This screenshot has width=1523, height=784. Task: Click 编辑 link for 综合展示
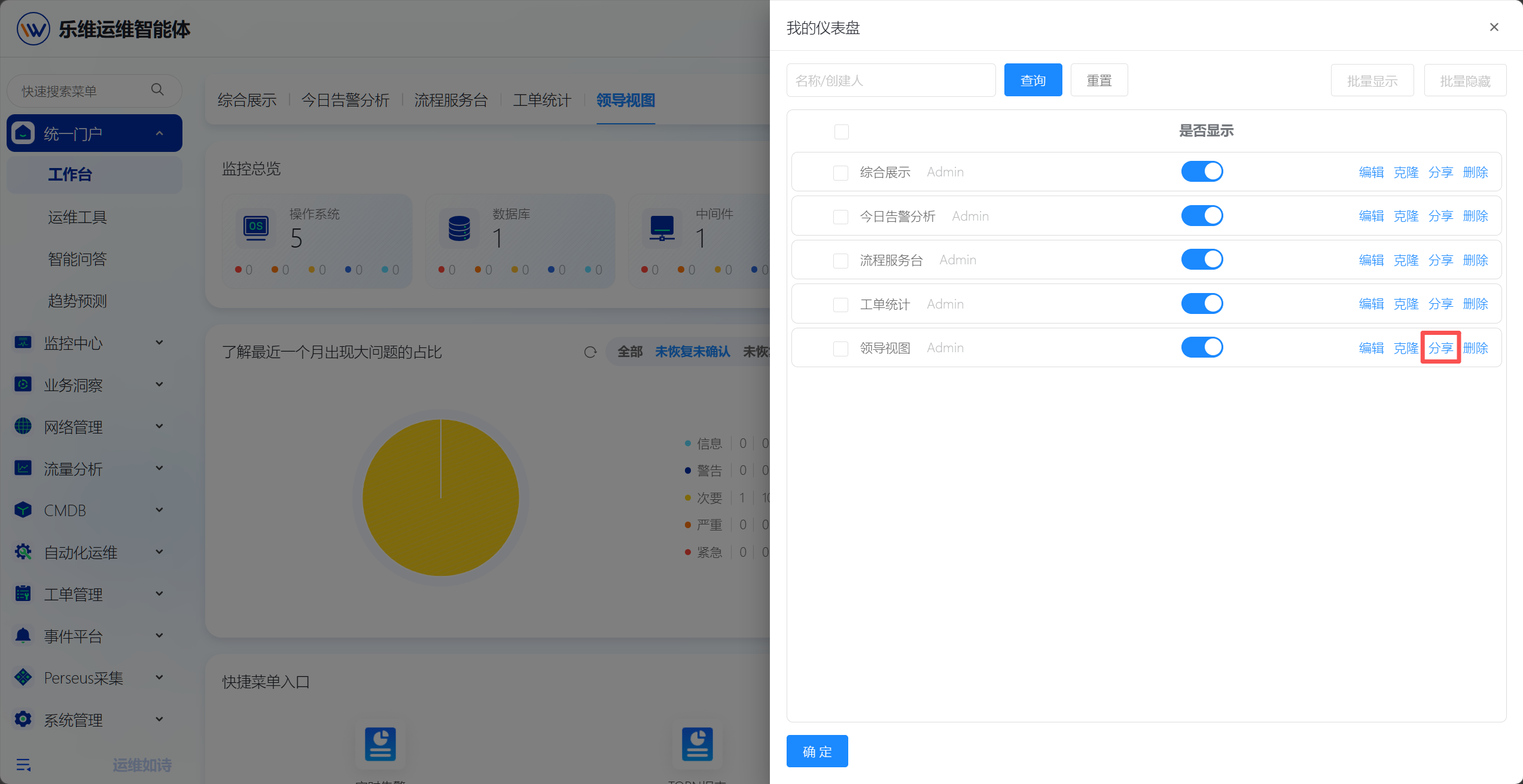click(x=1371, y=172)
